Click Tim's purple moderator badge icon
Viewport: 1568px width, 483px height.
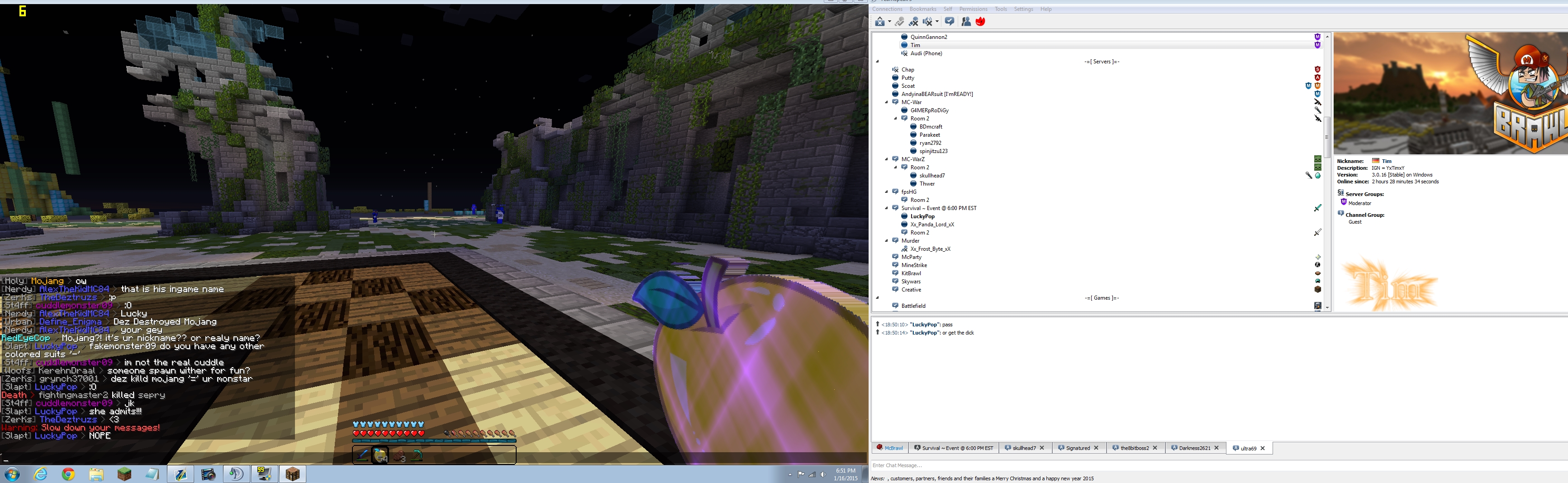click(x=1317, y=45)
